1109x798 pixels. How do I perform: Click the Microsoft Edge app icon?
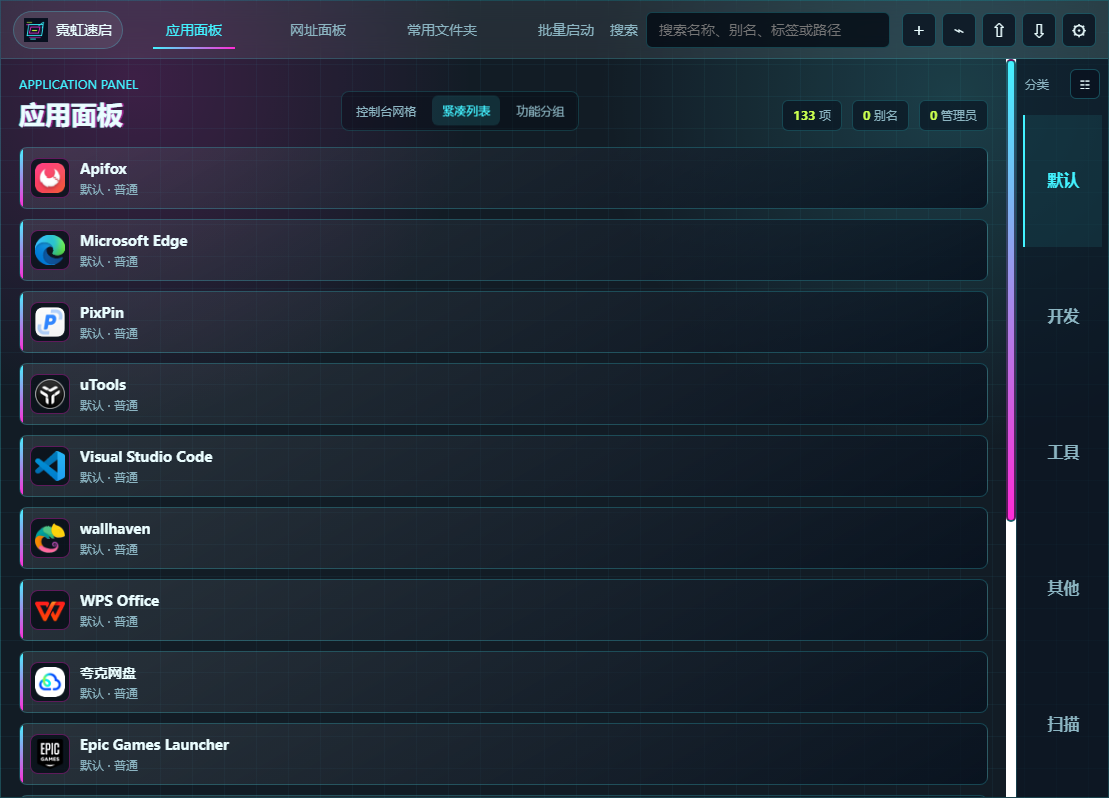[x=50, y=250]
